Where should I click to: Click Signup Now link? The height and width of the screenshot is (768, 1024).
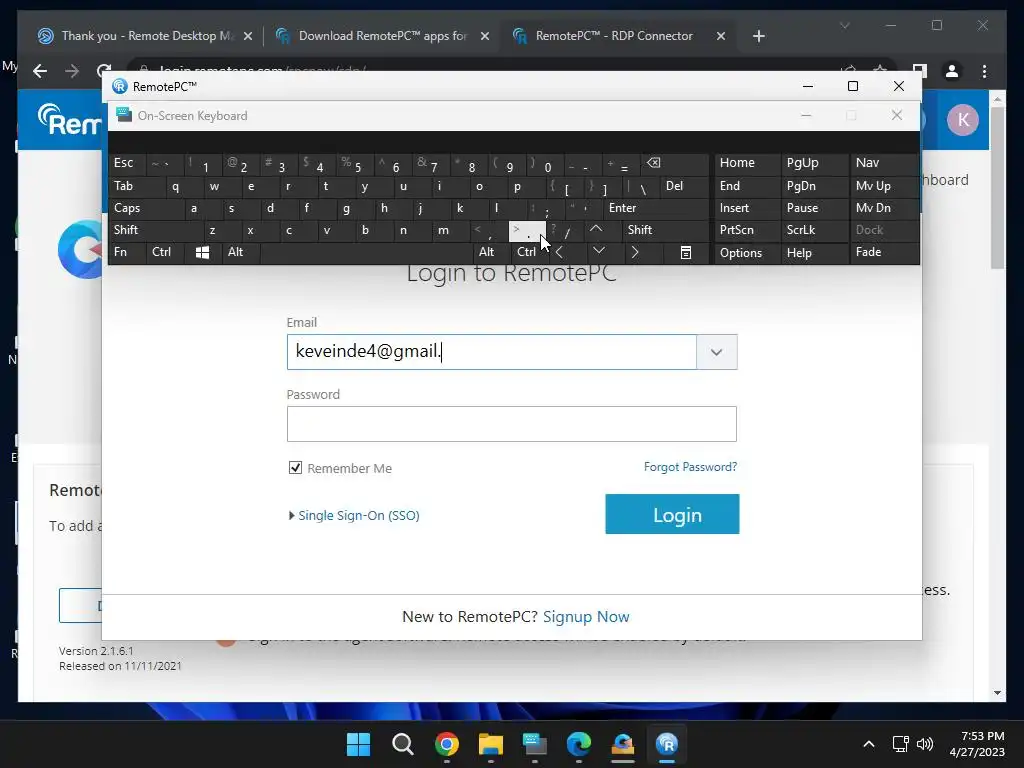click(x=586, y=616)
